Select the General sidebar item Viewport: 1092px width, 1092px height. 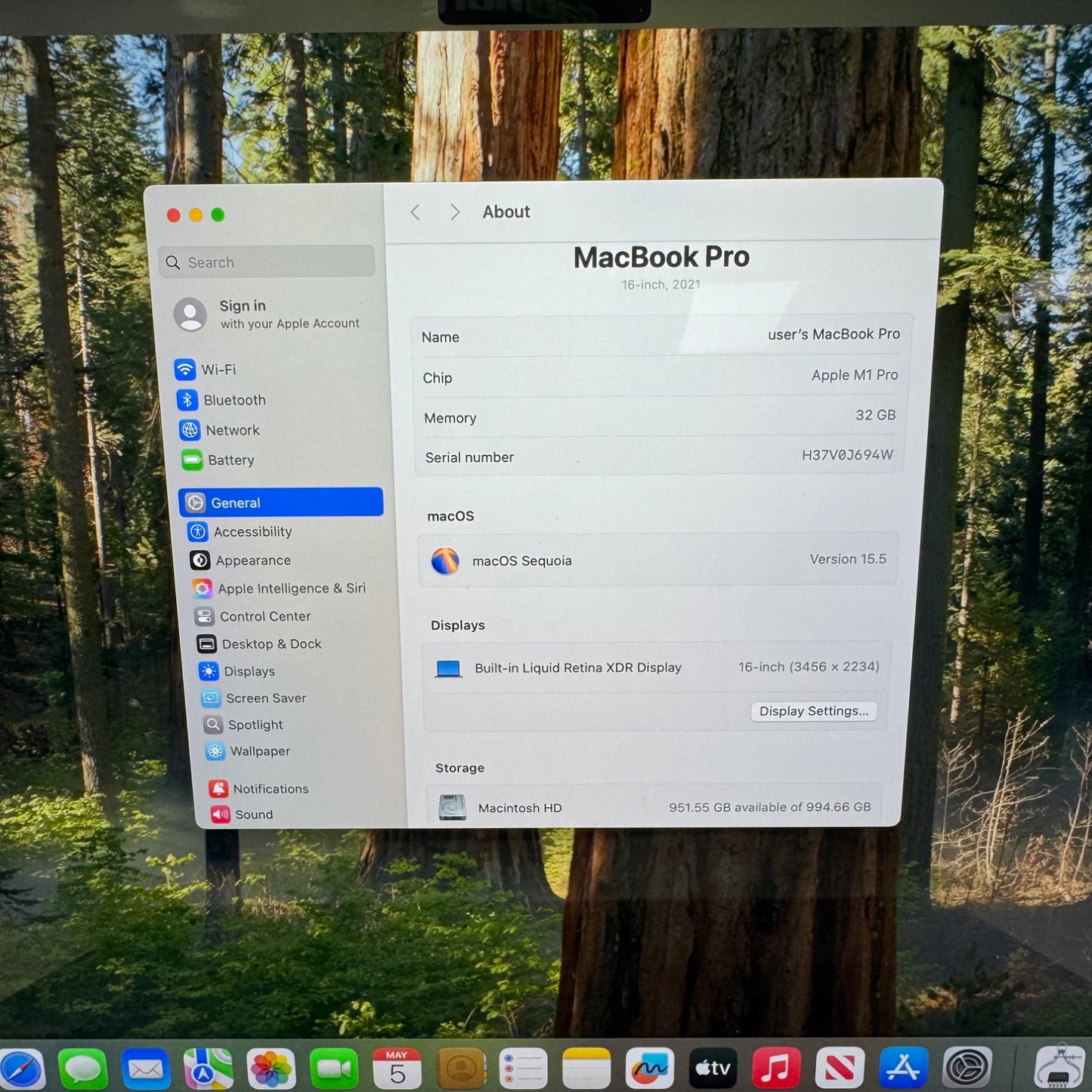281,503
